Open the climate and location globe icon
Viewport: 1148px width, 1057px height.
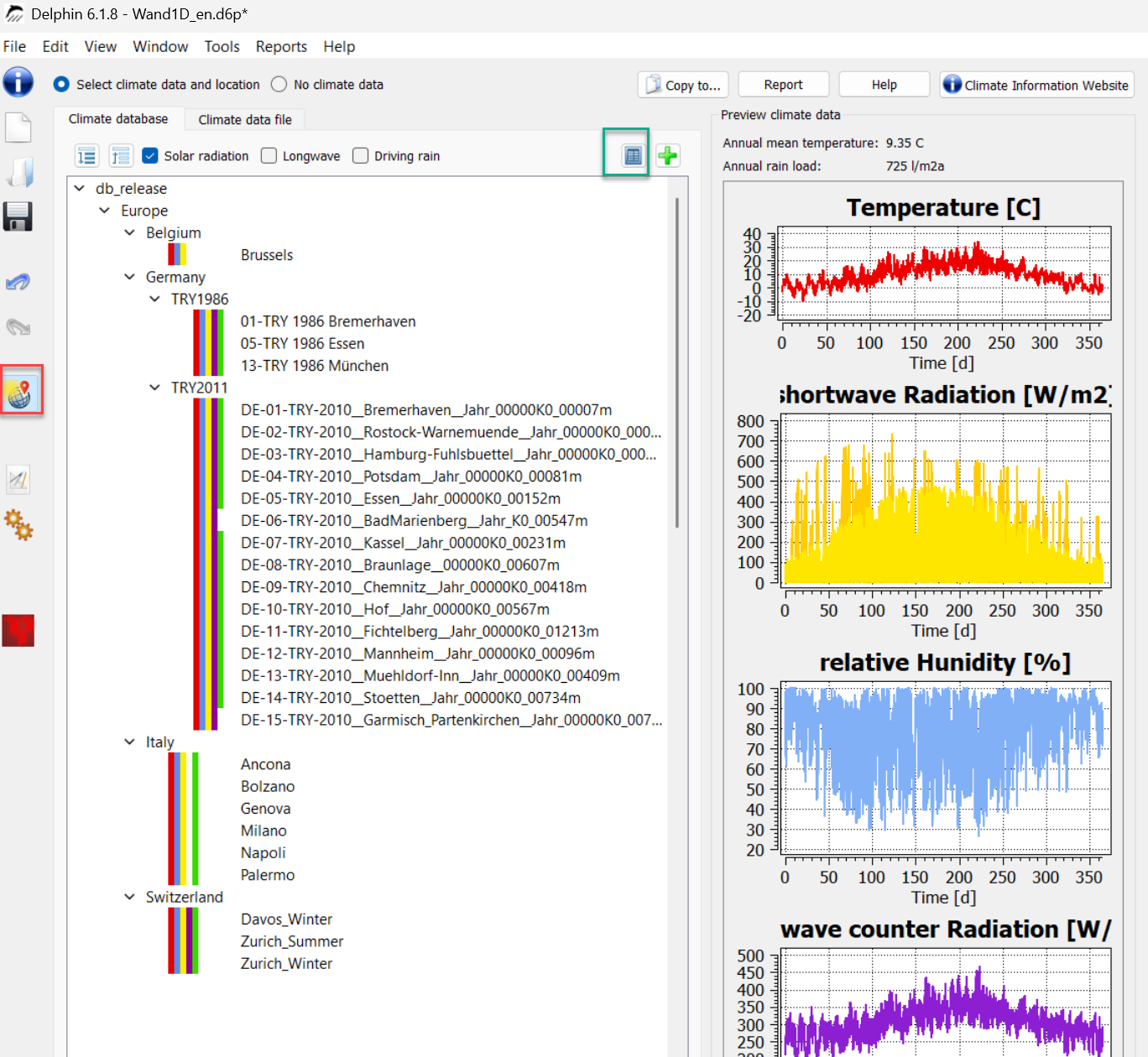point(19,393)
